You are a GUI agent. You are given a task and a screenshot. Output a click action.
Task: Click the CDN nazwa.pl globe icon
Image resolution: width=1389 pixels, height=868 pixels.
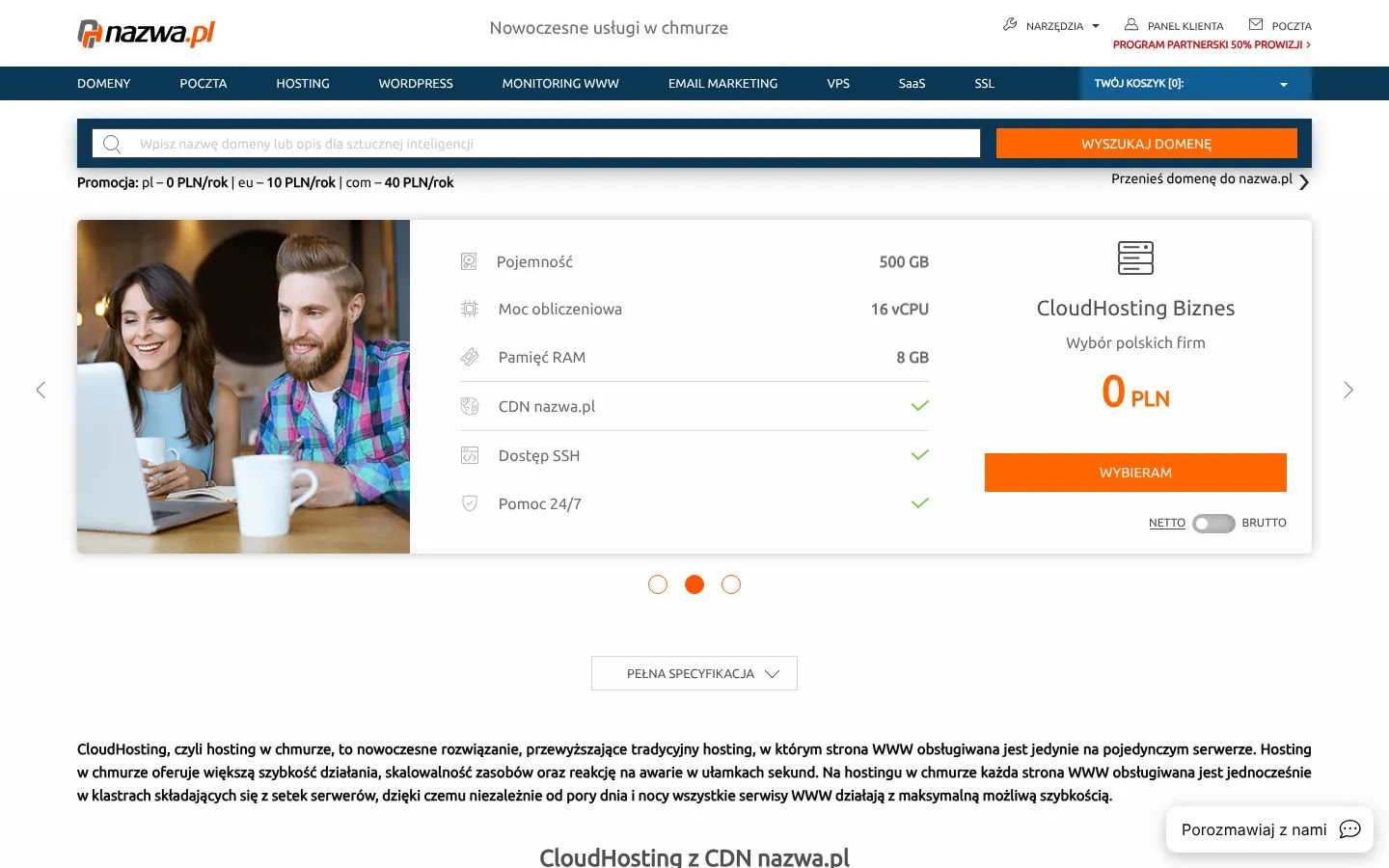tap(470, 406)
